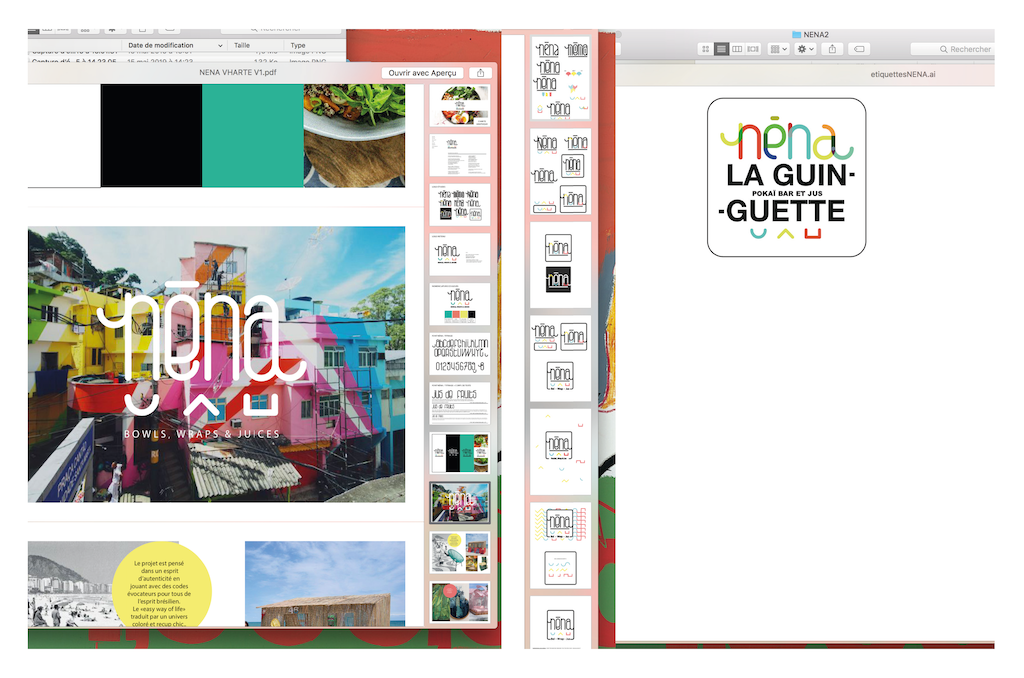Click the Rechercher search field in NENA2

pos(953,49)
